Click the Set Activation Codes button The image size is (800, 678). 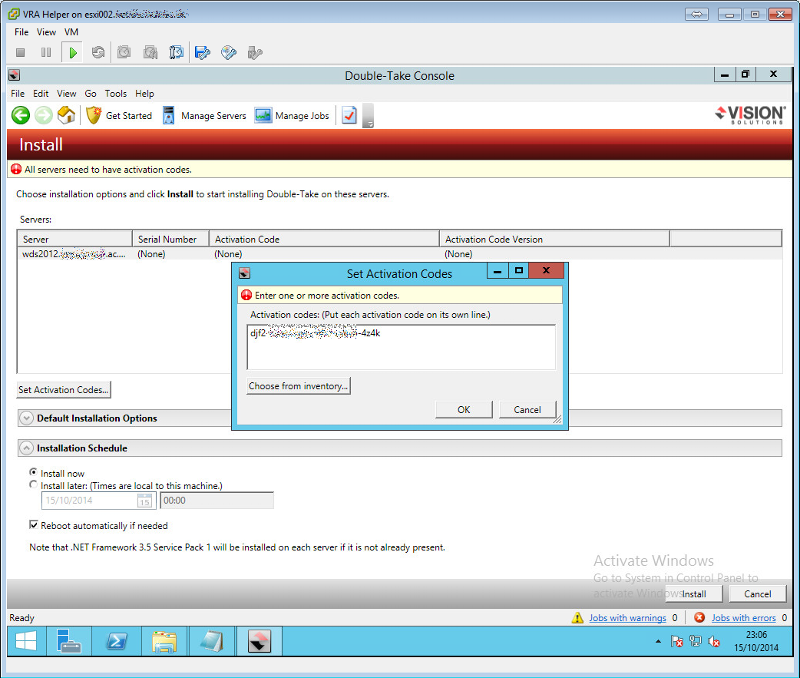point(64,389)
